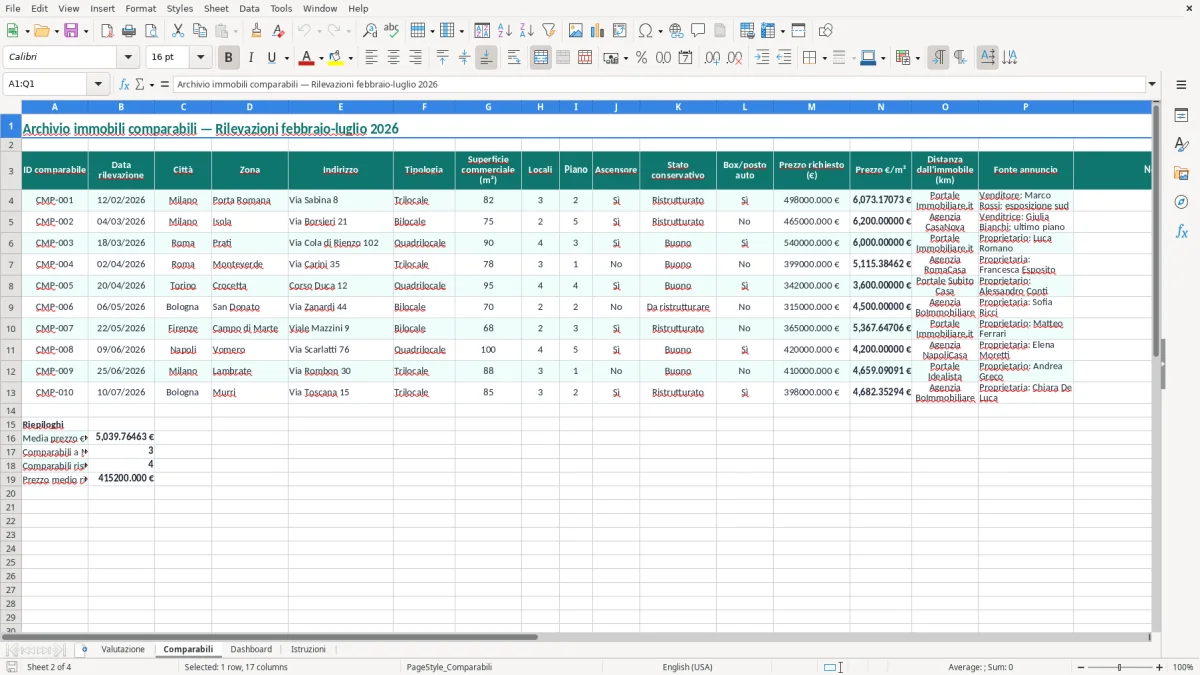The width and height of the screenshot is (1200, 675).
Task: Toggle Right-To-Left text direction button
Action: [x=960, y=58]
